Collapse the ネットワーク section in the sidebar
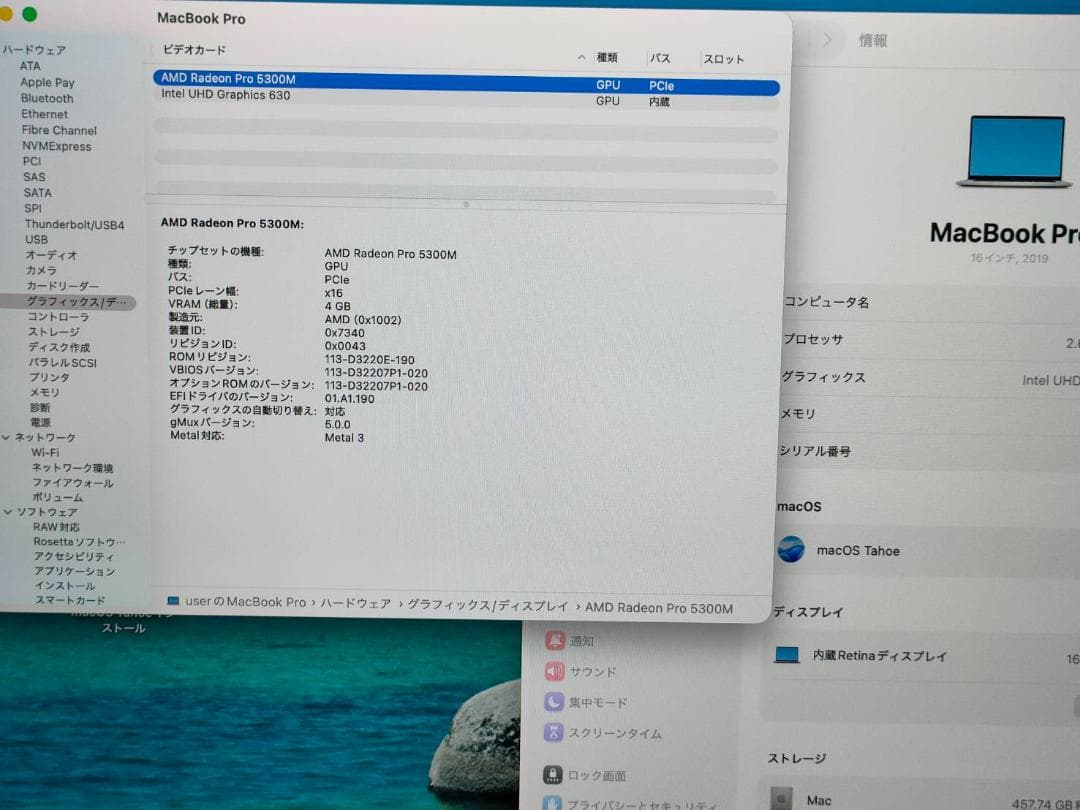The height and width of the screenshot is (810, 1080). (8, 437)
